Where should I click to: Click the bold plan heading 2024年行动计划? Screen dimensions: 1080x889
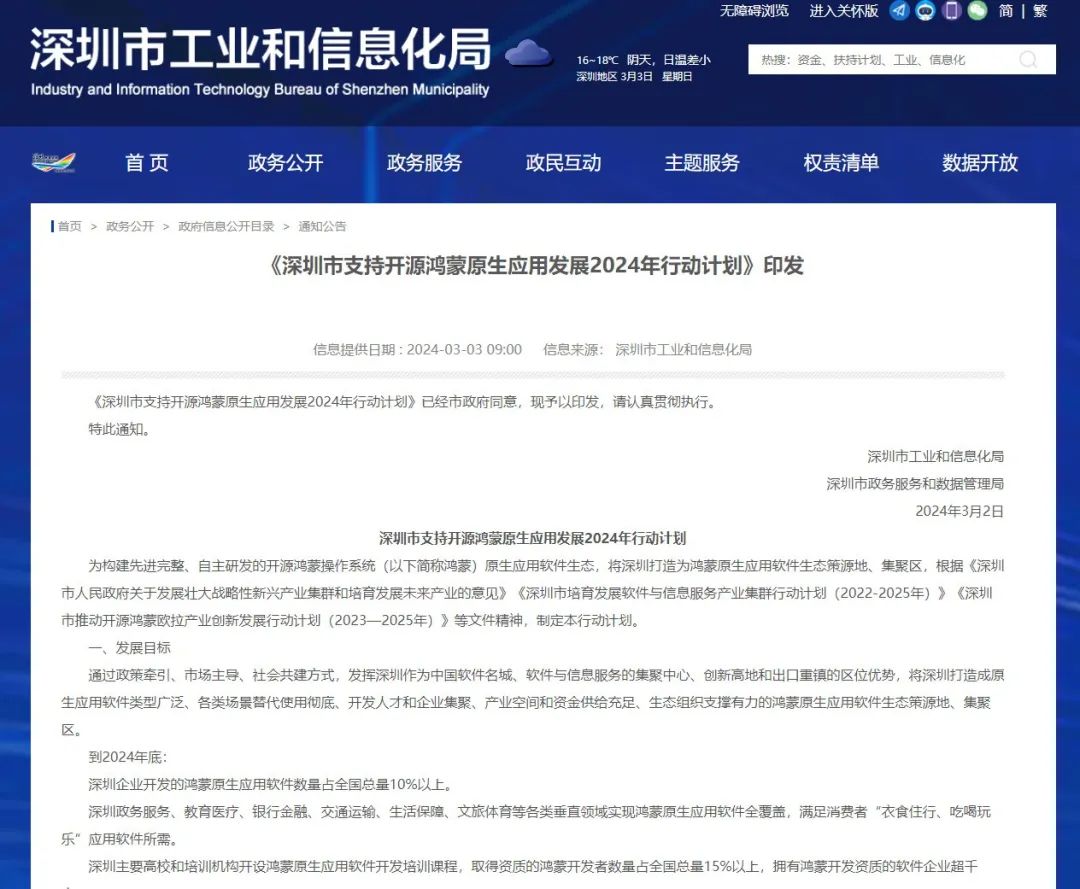click(x=532, y=538)
